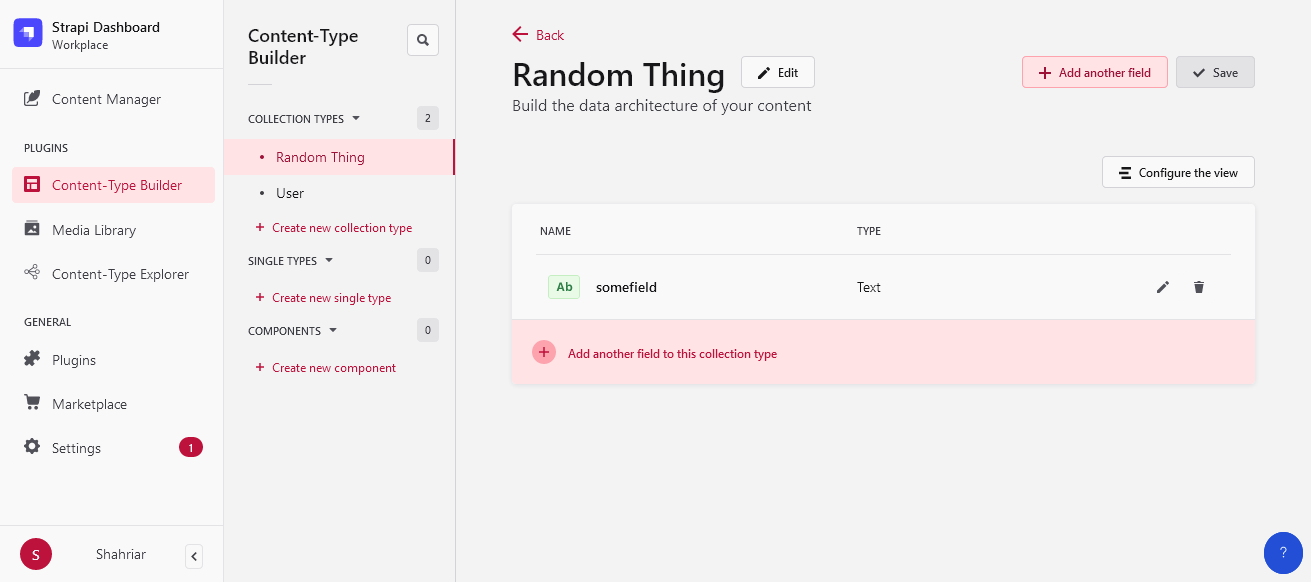Select the Random Thing collection type
Screen dimensions: 1311x582
[x=320, y=157]
